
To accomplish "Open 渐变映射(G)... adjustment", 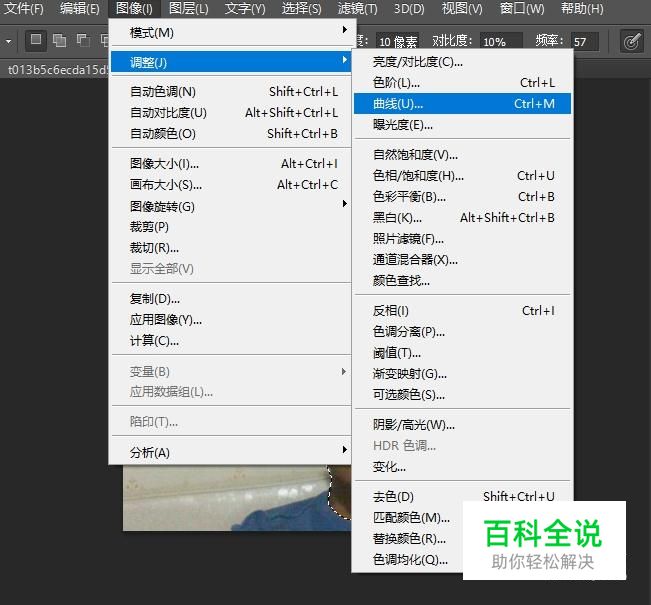I will click(x=462, y=374).
